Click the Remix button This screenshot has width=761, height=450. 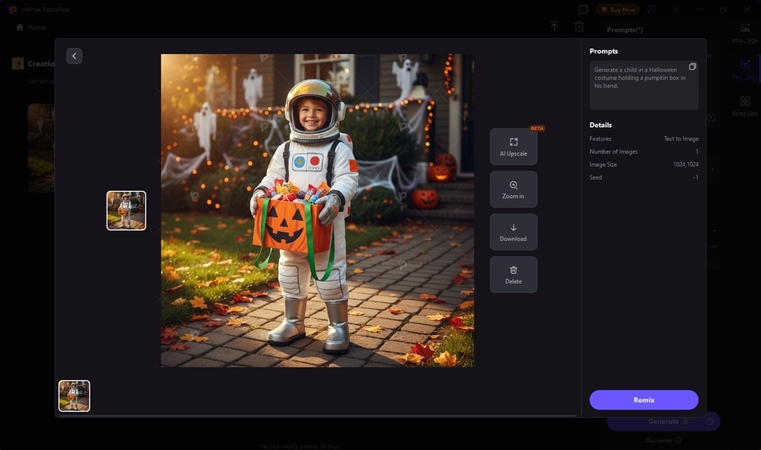point(643,400)
